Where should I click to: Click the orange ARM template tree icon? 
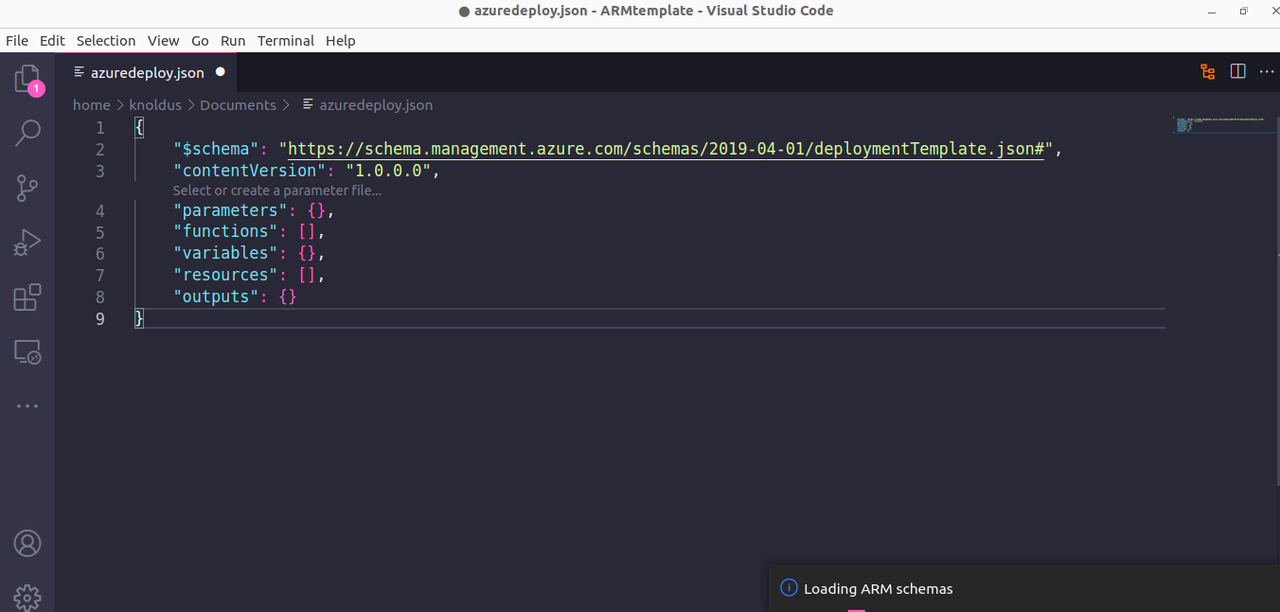coord(1208,72)
